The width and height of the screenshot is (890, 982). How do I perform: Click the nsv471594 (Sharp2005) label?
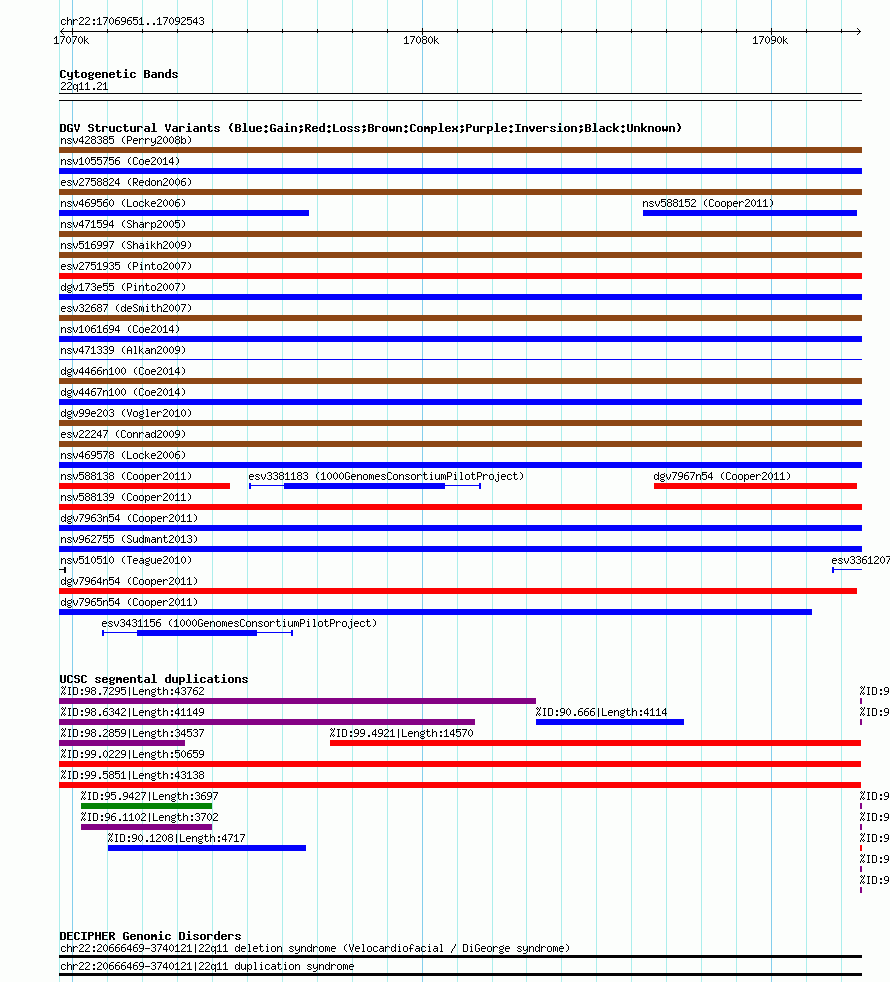pyautogui.click(x=123, y=224)
